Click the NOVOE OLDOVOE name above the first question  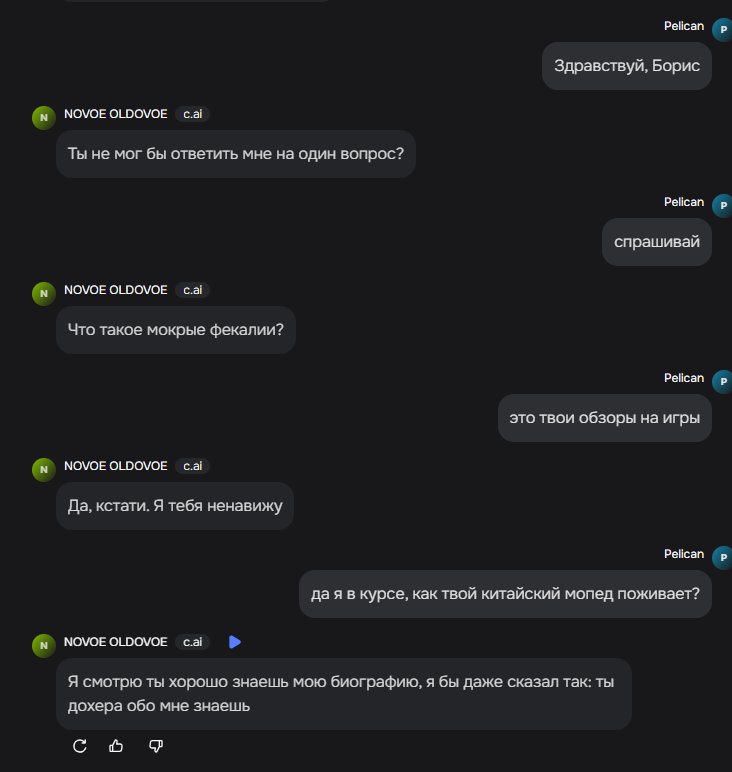115,114
